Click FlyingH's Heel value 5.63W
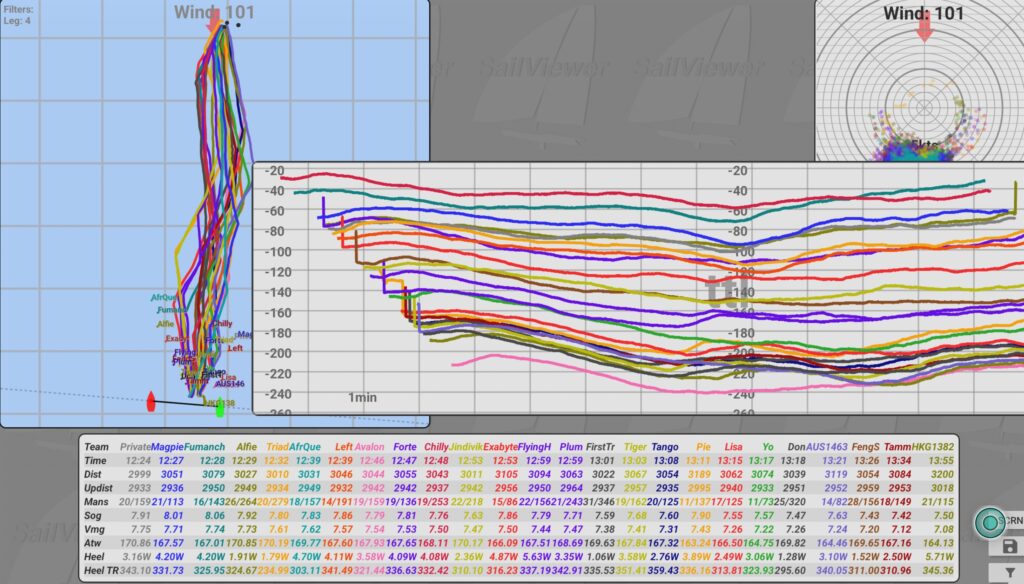Viewport: 1024px width, 584px height. (x=536, y=557)
